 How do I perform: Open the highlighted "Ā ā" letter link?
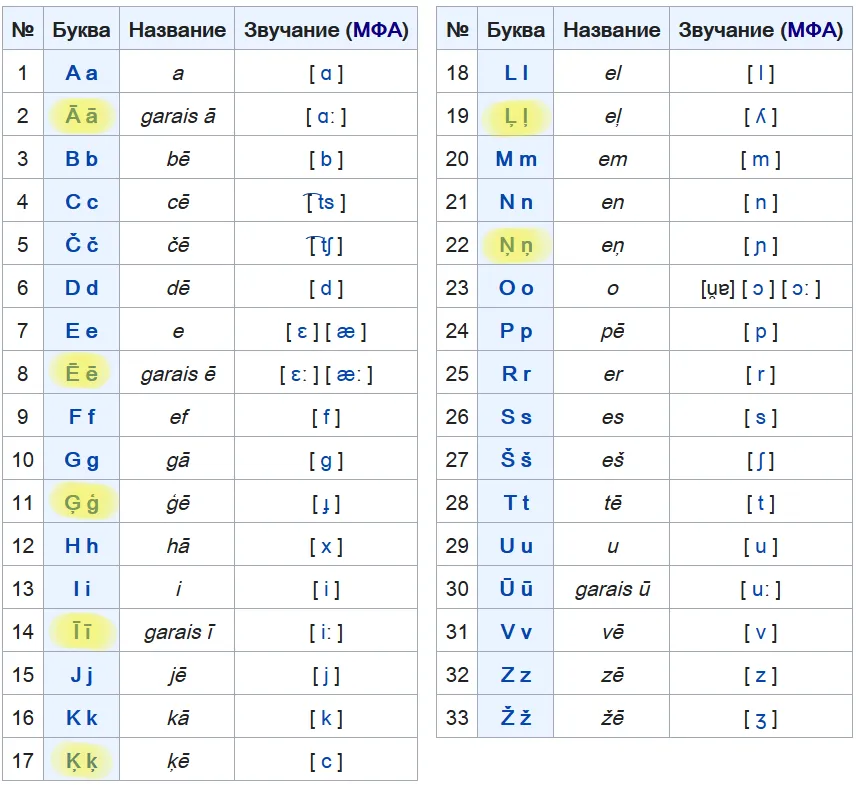coord(81,116)
